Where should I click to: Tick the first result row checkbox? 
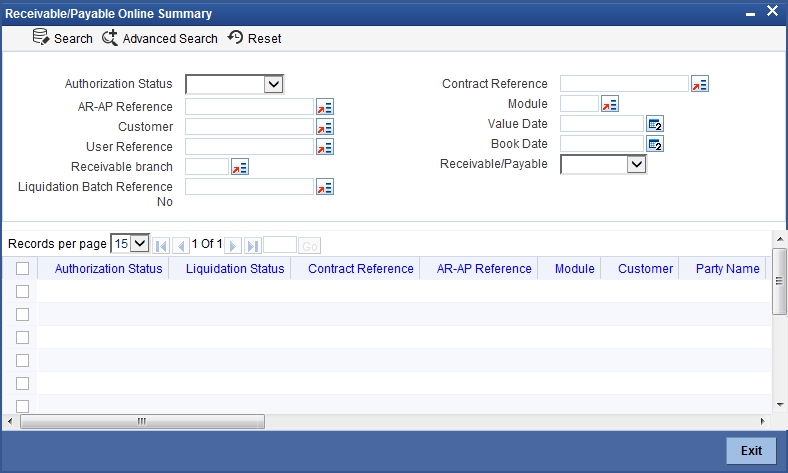click(x=23, y=292)
